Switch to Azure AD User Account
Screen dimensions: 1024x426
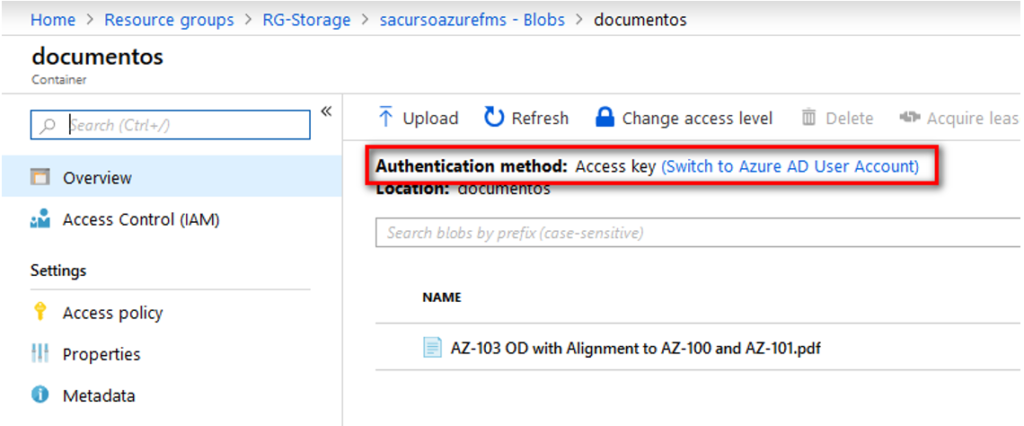790,167
